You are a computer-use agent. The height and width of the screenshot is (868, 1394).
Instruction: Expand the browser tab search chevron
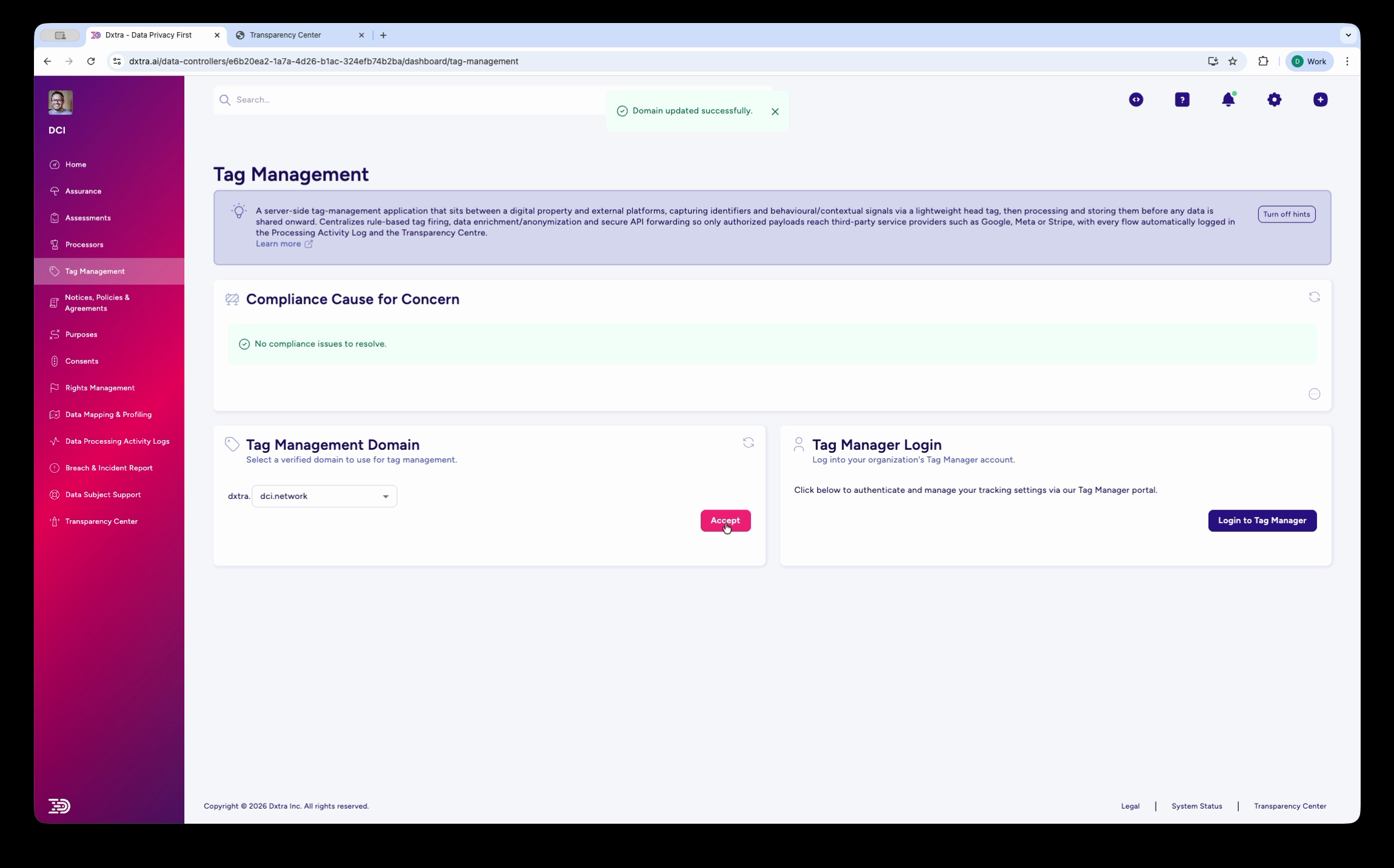pos(1348,35)
